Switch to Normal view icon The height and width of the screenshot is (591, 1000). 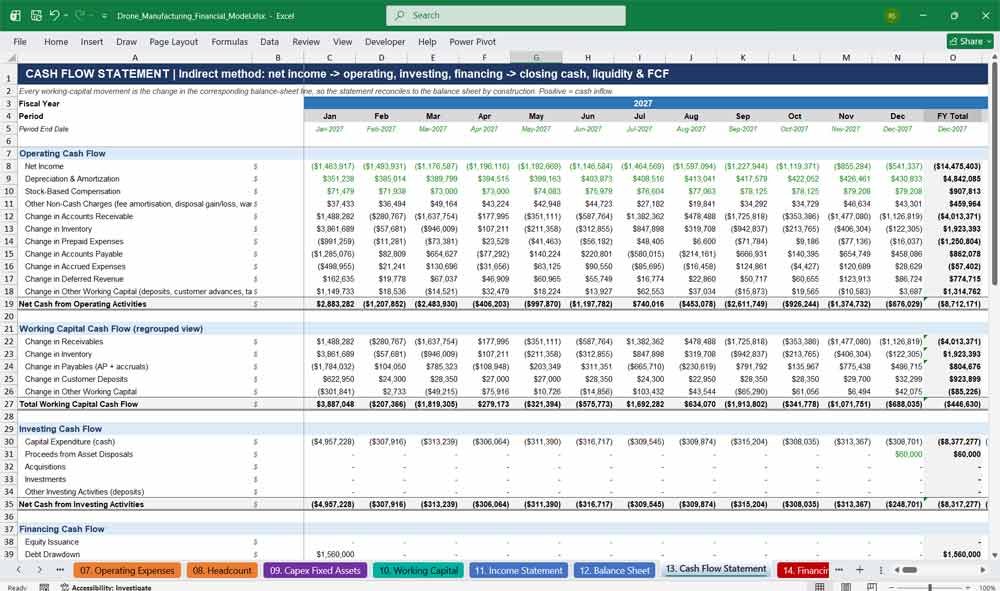[820, 587]
